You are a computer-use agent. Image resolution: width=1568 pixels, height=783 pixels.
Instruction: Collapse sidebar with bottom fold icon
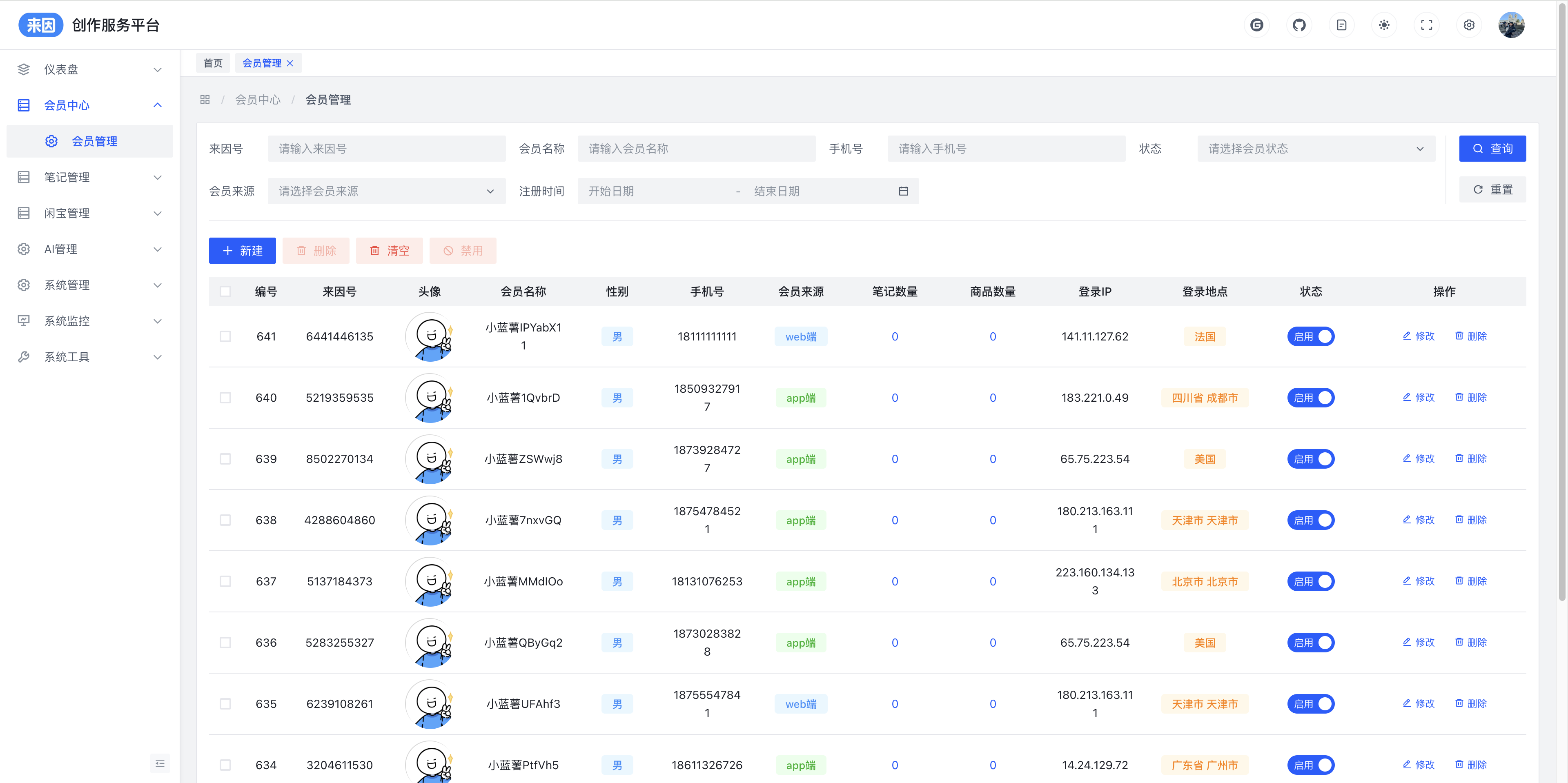160,763
